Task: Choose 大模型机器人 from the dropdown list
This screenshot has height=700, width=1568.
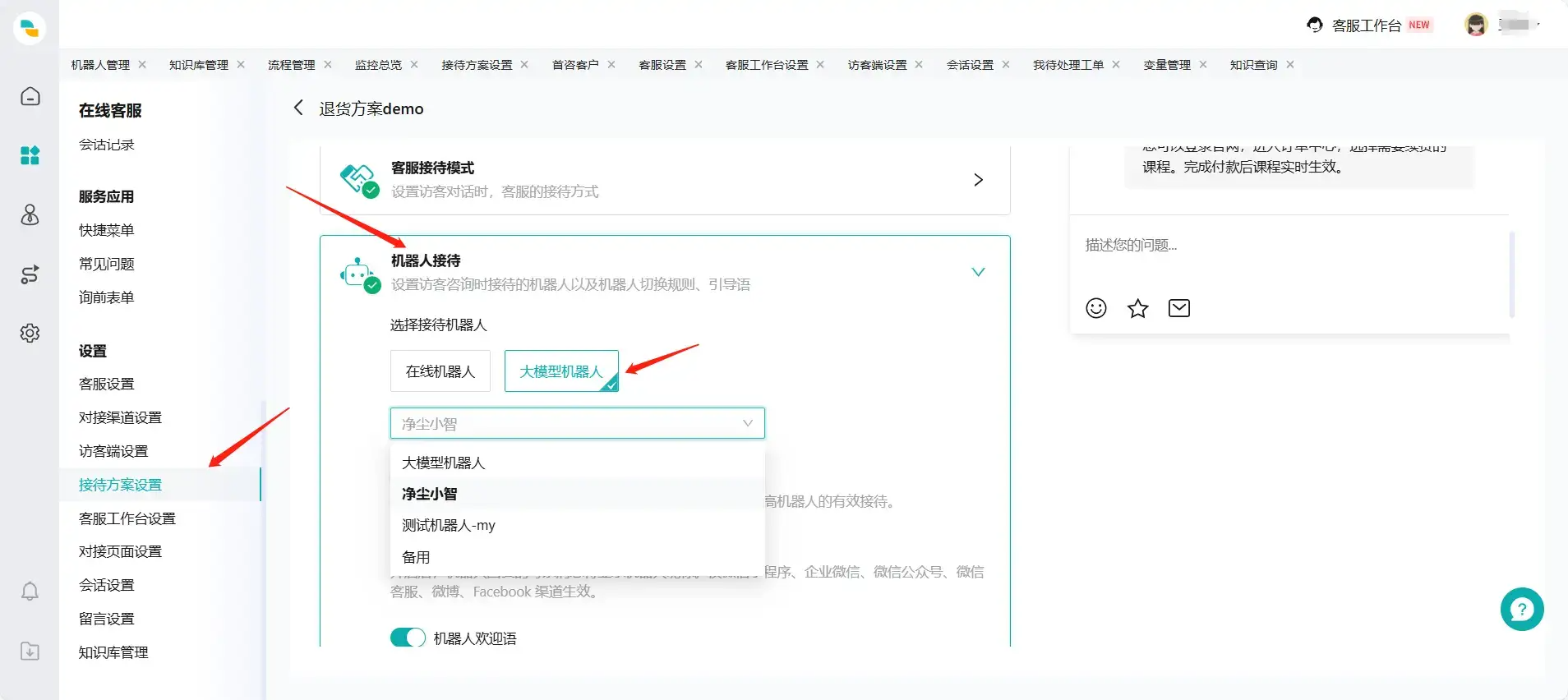Action: [x=578, y=463]
